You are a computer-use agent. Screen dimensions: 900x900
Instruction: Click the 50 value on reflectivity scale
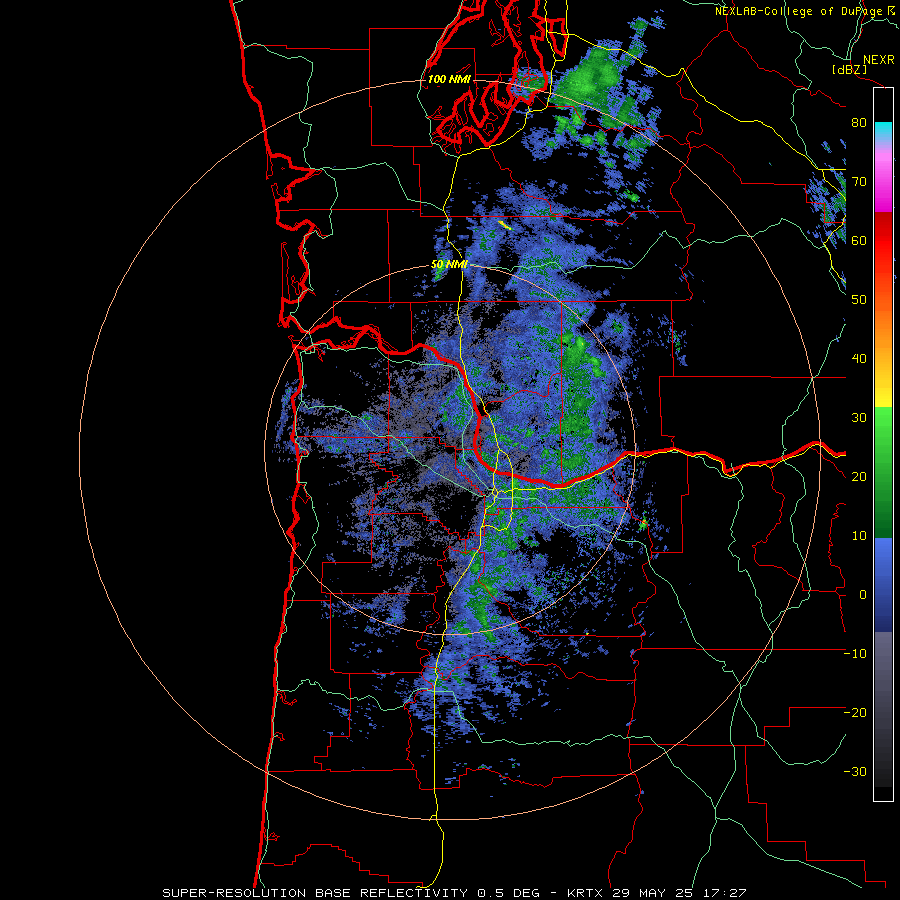tap(859, 300)
